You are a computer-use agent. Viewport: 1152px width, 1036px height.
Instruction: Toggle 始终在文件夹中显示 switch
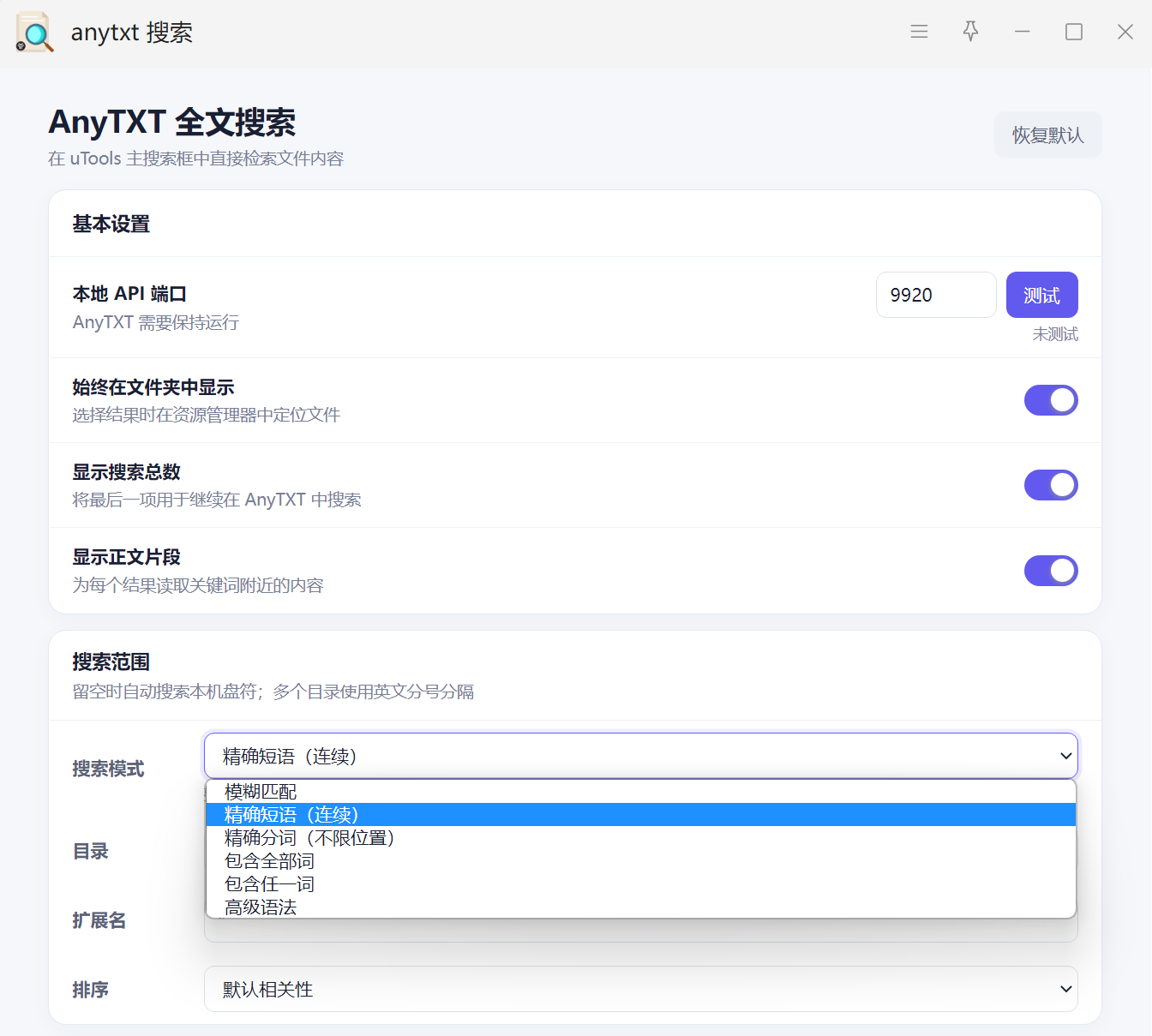1051,400
